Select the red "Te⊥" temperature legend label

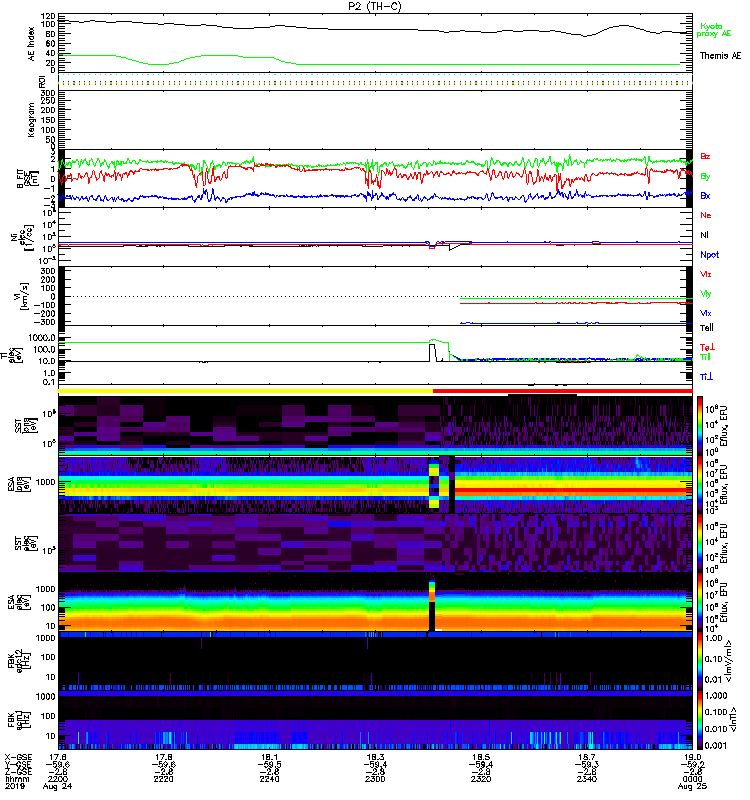pos(707,347)
